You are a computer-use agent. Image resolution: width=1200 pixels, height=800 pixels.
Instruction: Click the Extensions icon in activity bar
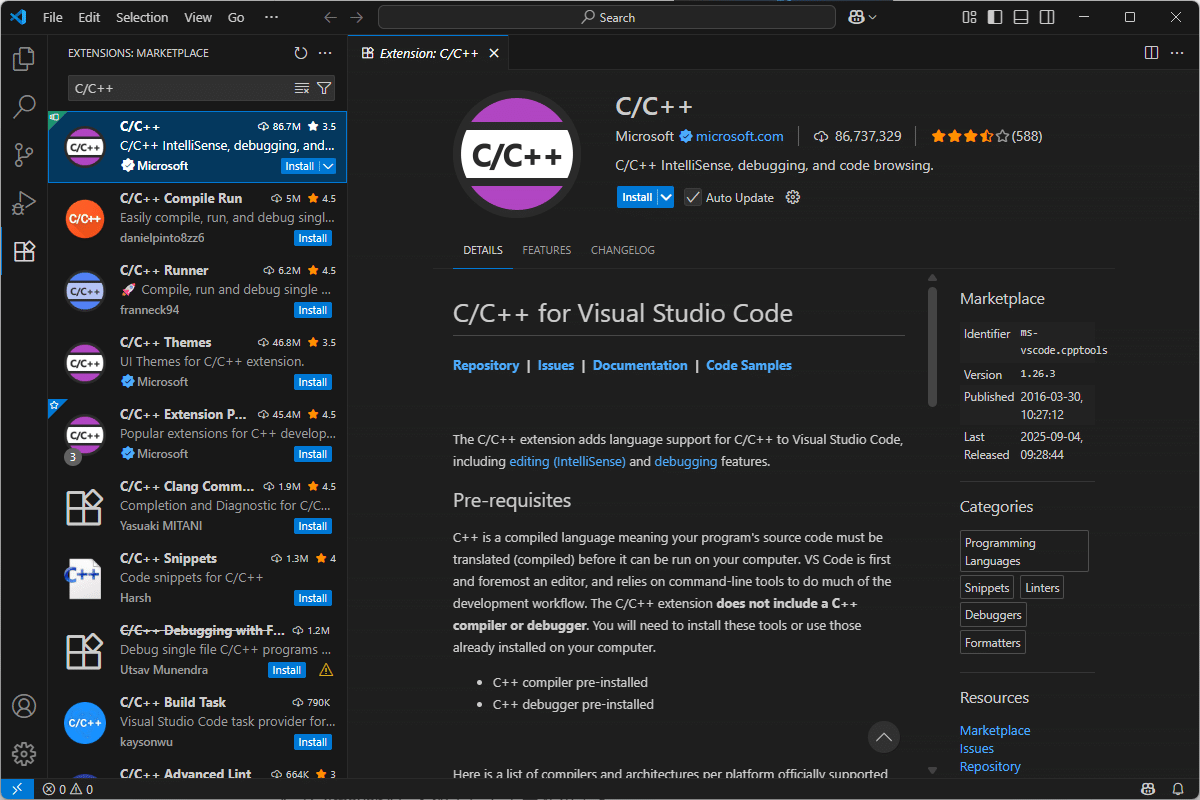point(24,251)
